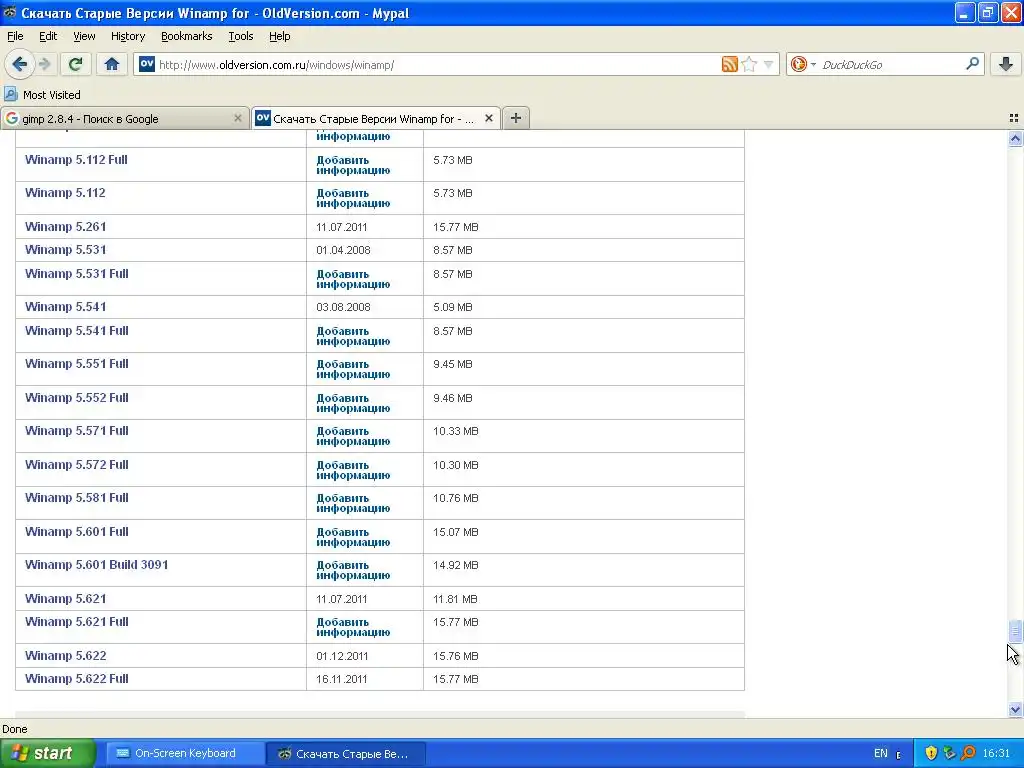Image resolution: width=1024 pixels, height=768 pixels.
Task: Open the Winamp 5.552 Full link
Action: coord(76,397)
